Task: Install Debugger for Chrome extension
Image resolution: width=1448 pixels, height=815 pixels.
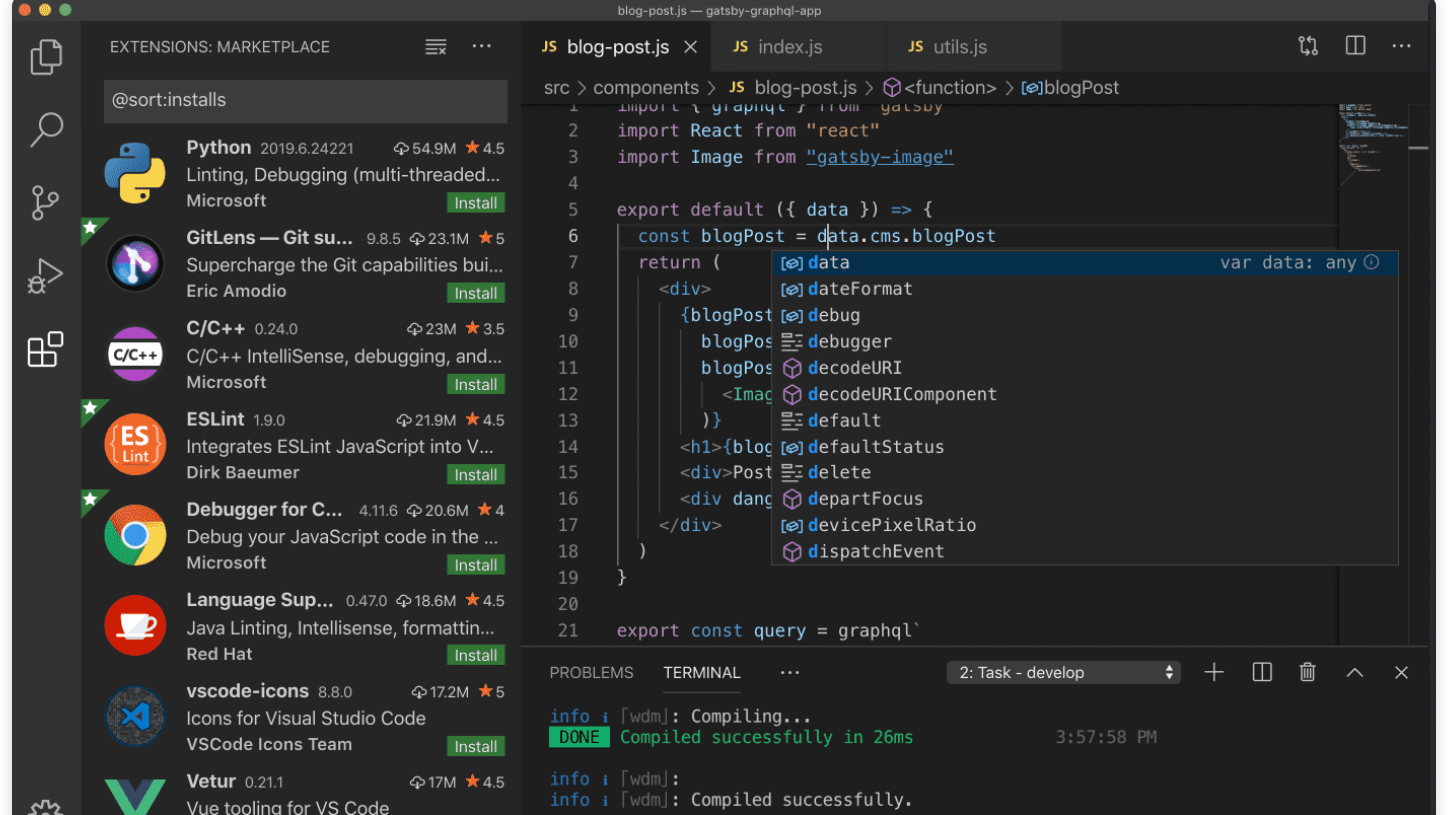Action: coord(476,565)
